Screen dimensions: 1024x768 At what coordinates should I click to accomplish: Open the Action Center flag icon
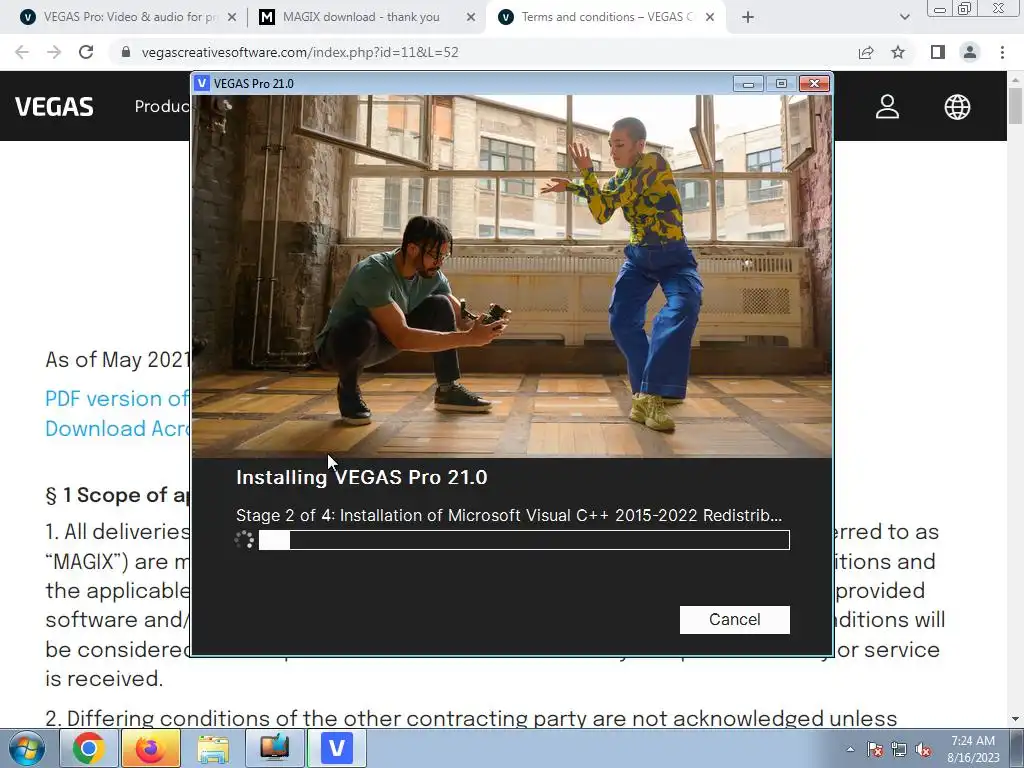point(875,750)
